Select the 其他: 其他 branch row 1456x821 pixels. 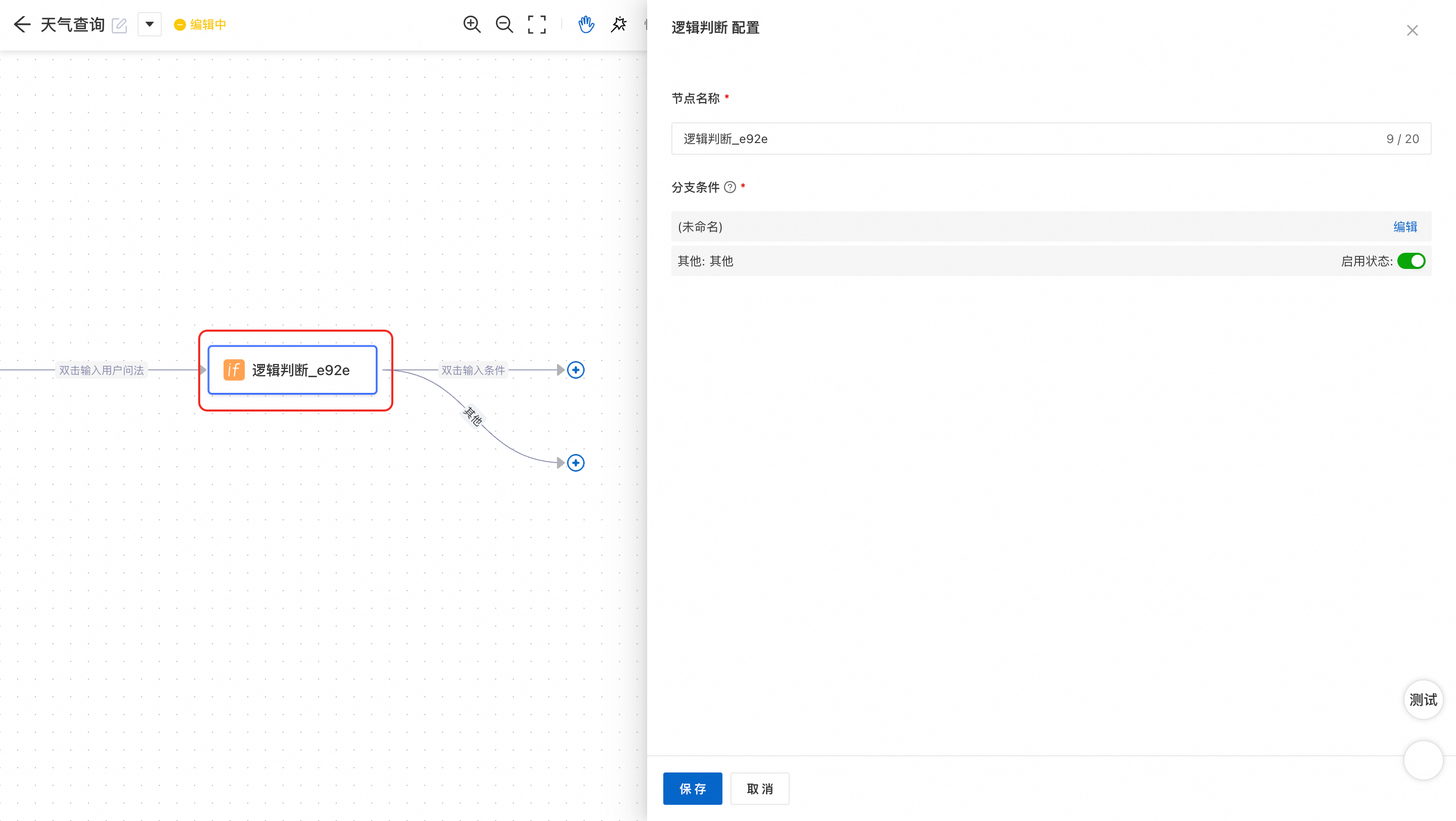pos(1051,261)
